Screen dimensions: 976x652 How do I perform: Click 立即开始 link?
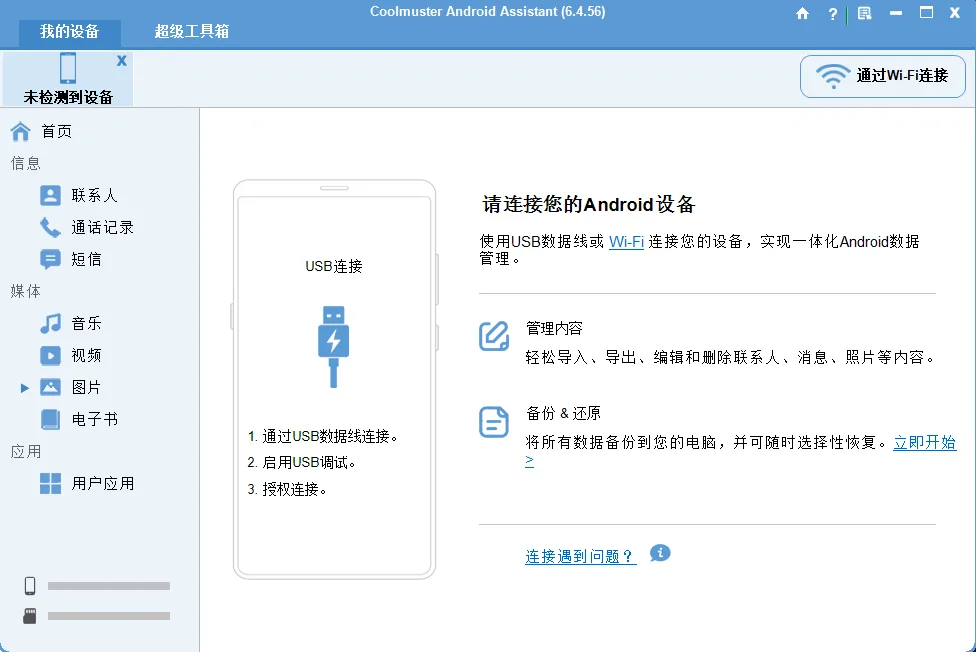924,442
